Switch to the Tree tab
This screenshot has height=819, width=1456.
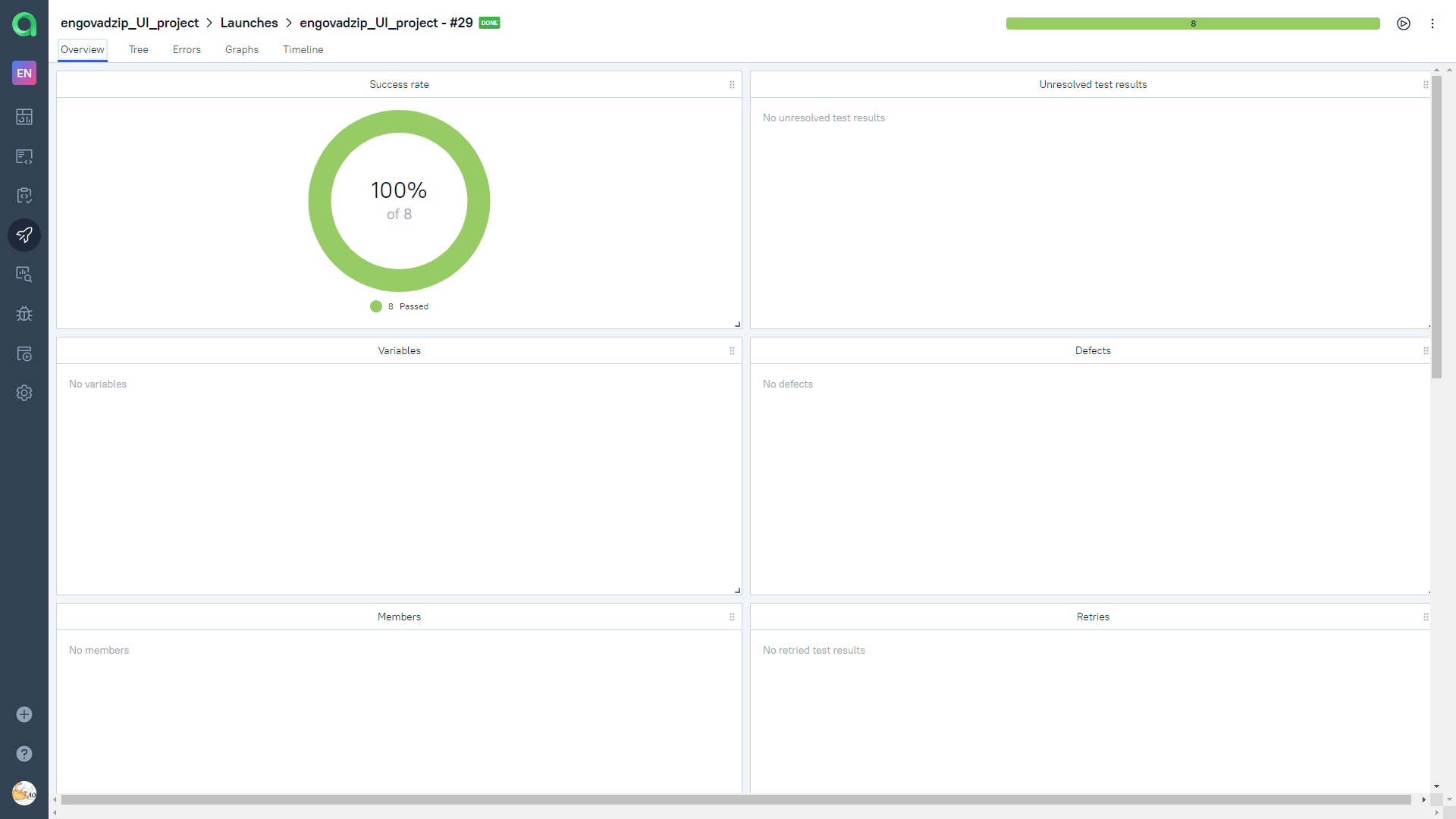(x=138, y=49)
